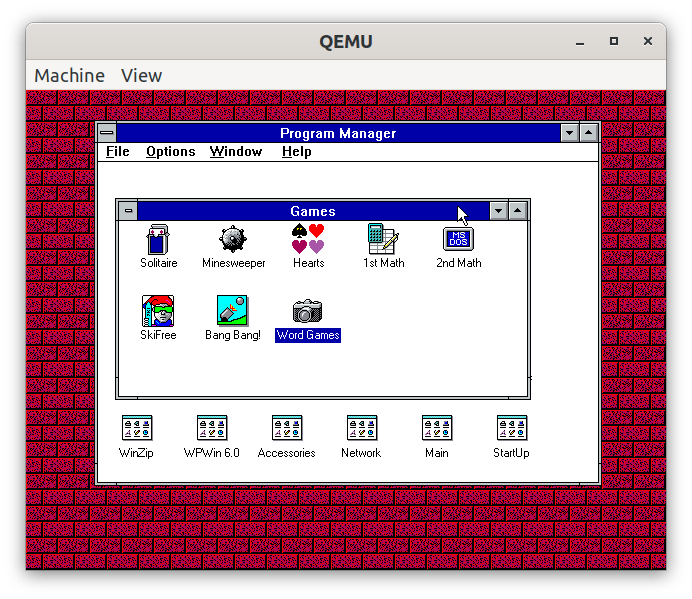Screen dimensions: 692x599
Task: Select the Hearts card suits icon
Action: coord(308,239)
